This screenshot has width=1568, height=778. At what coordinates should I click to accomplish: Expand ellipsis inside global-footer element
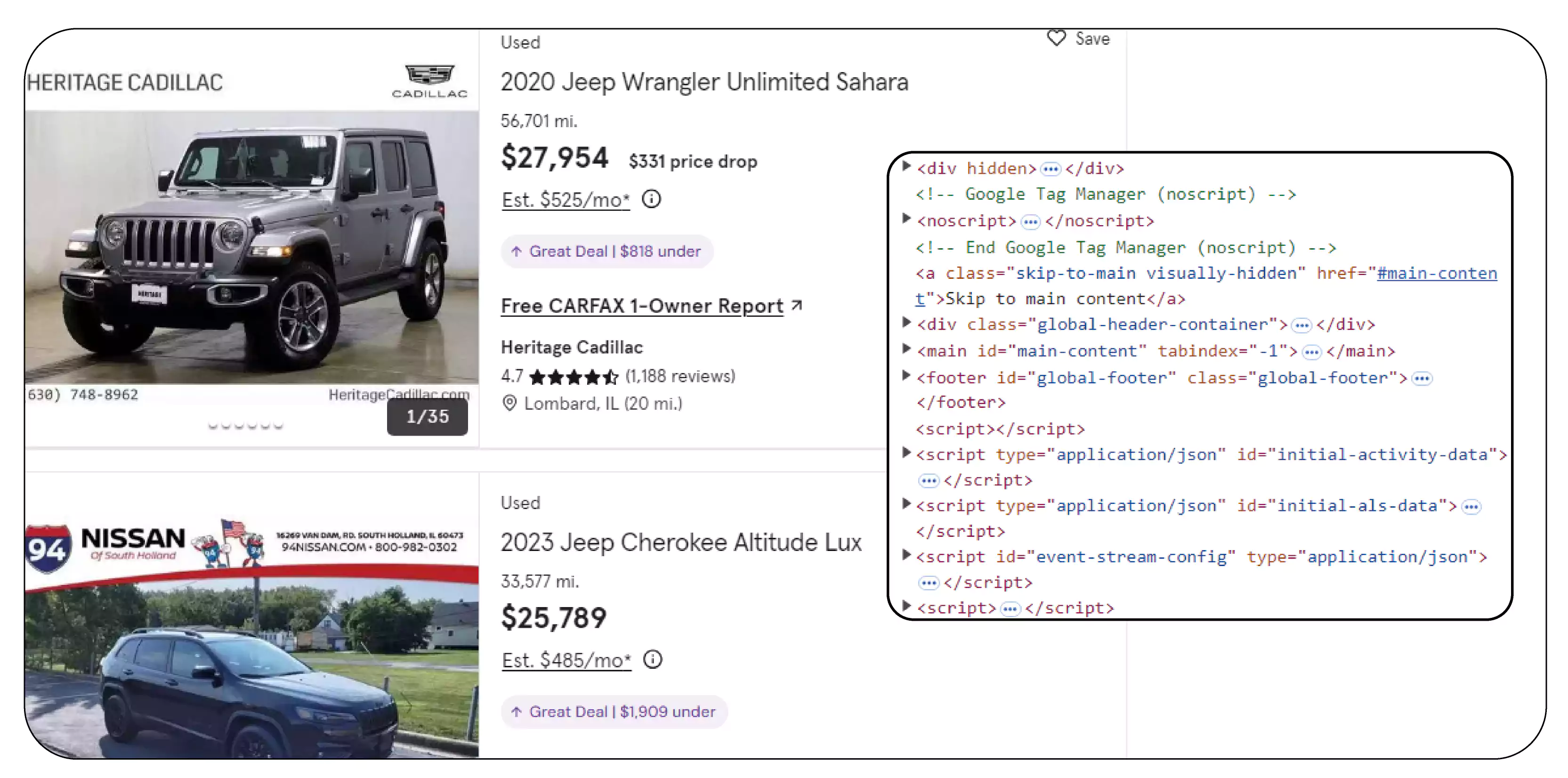[1422, 379]
